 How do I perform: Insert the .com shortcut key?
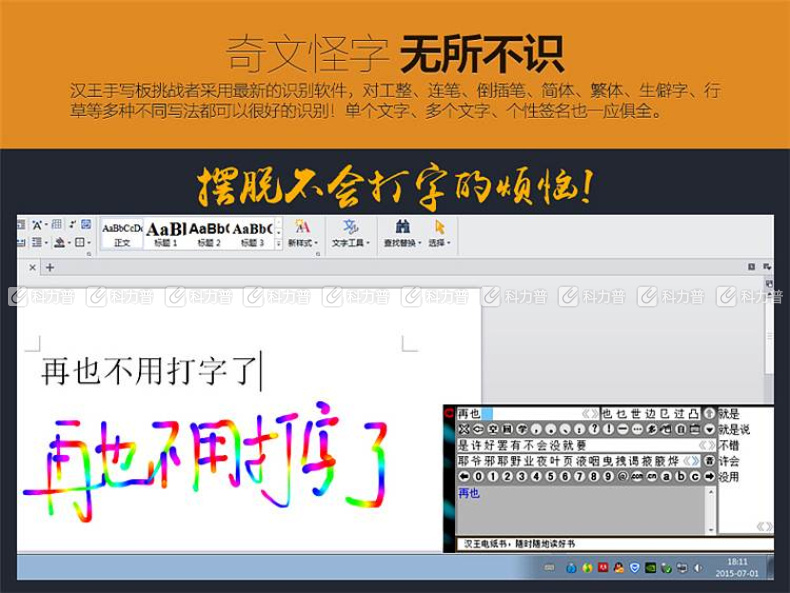coord(637,477)
